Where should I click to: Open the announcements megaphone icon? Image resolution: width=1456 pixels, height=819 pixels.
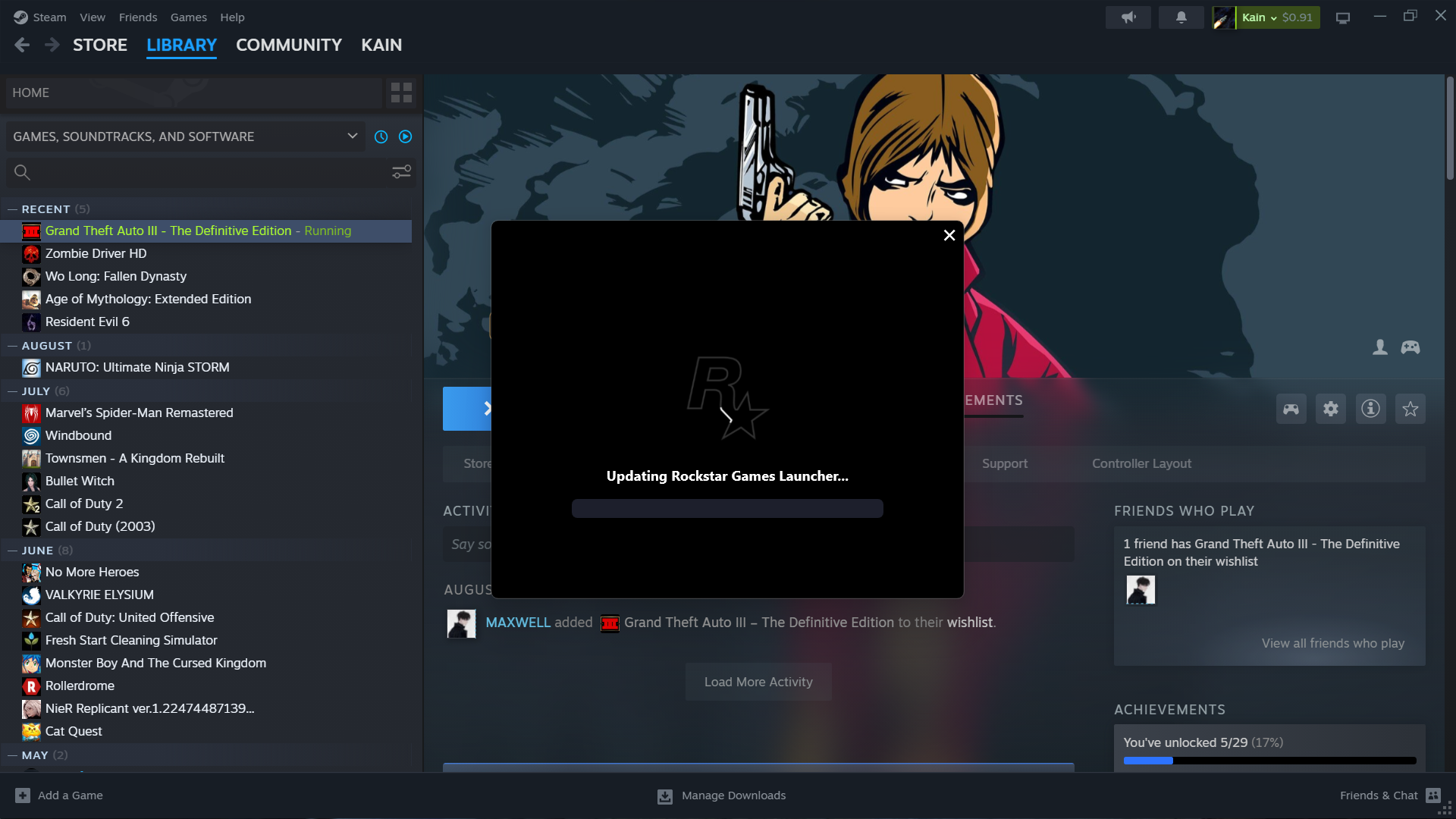[x=1128, y=17]
